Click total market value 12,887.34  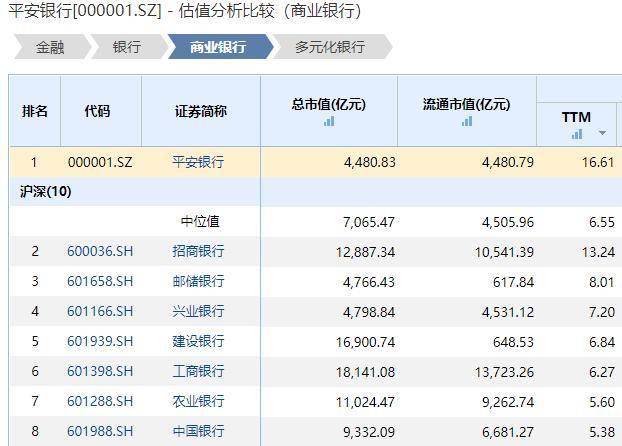tap(366, 252)
